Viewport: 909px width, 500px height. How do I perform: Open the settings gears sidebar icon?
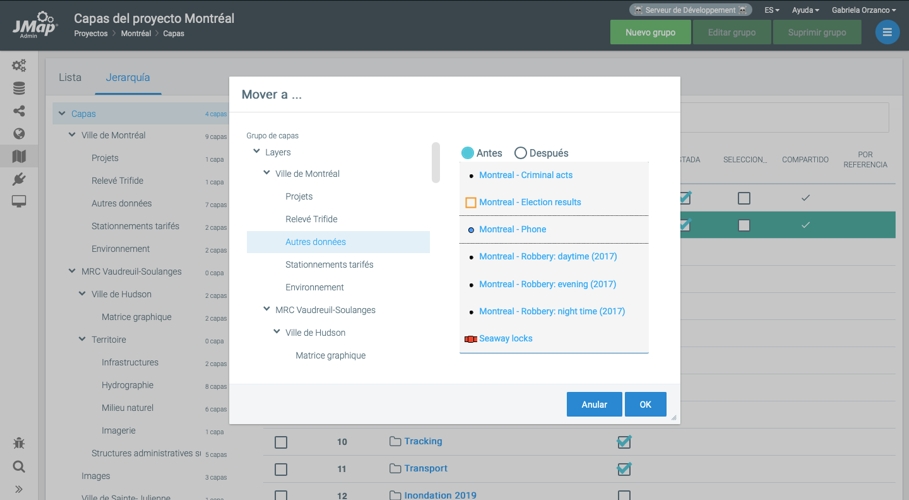pyautogui.click(x=19, y=66)
